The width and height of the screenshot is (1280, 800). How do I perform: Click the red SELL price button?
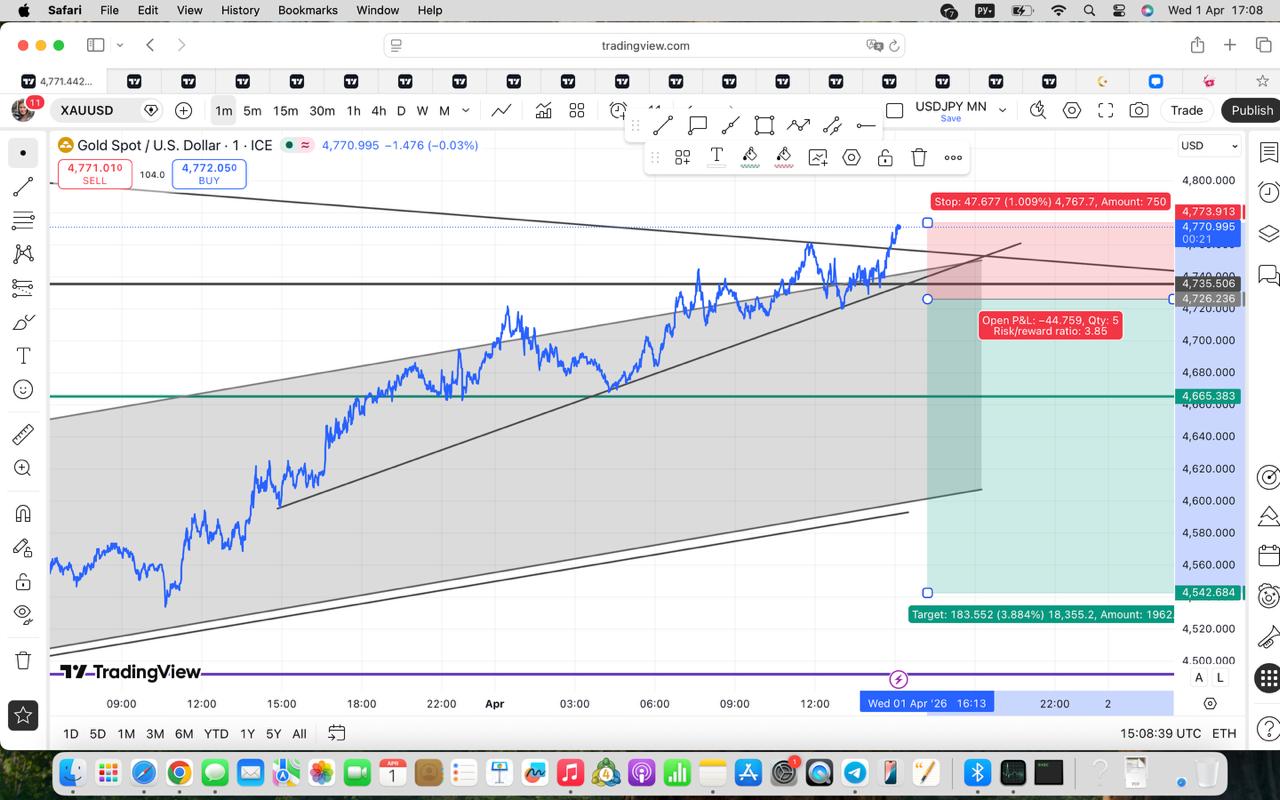(94, 174)
